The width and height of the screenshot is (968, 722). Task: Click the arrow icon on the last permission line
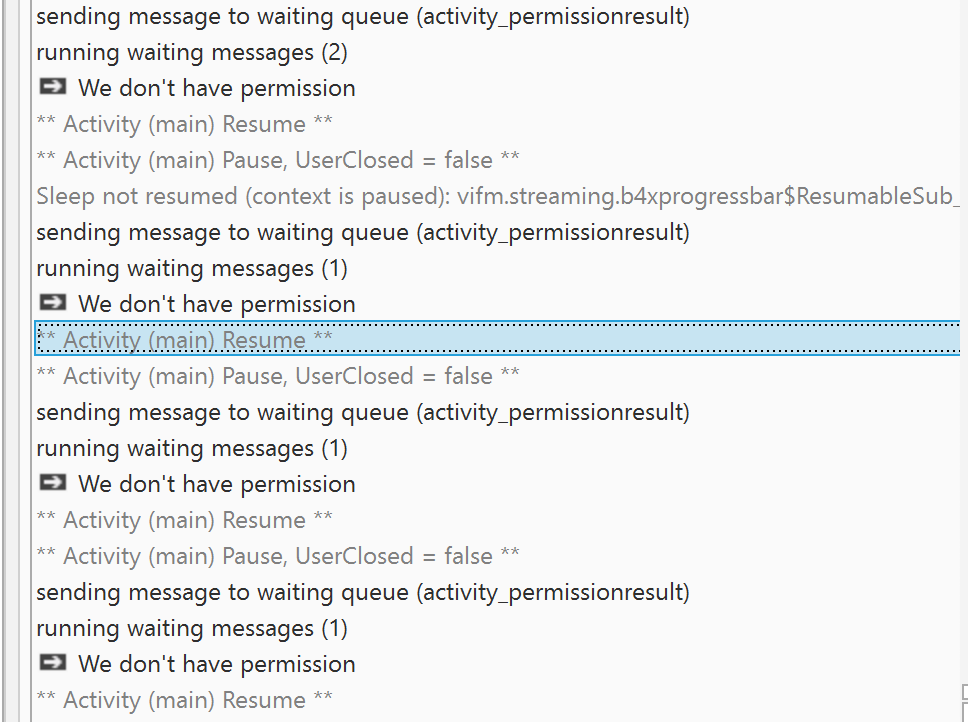point(52,664)
